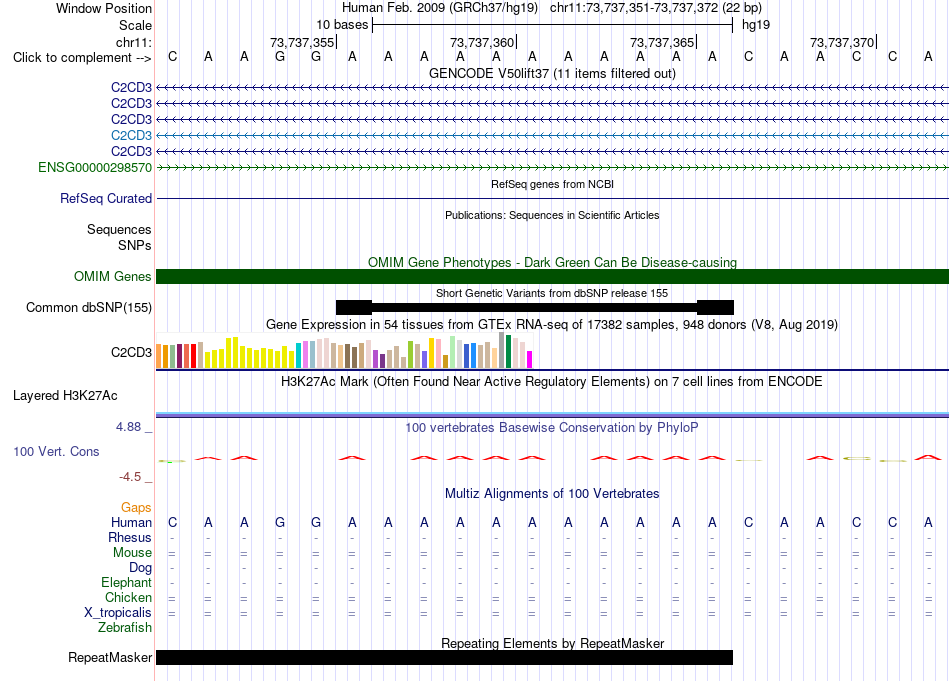950x681 pixels.
Task: Click the 'Click to complement -->' label
Action: click(82, 58)
